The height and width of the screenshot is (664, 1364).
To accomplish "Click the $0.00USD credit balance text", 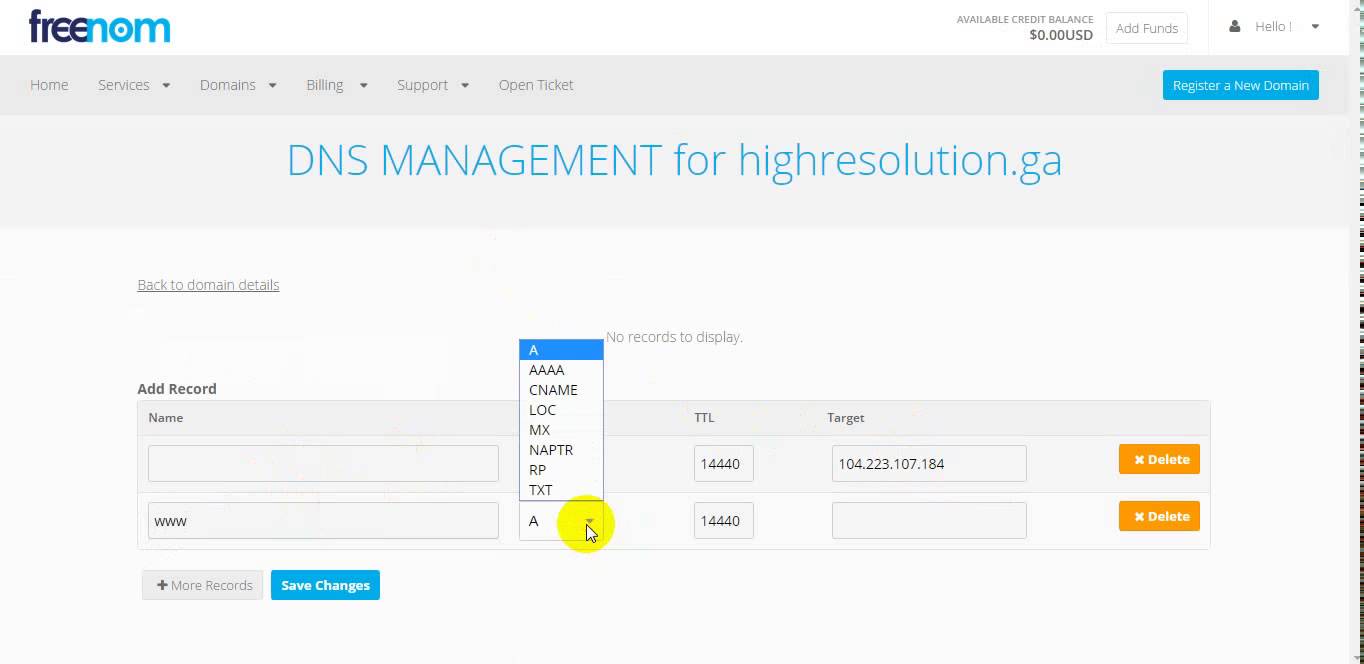I will (x=1061, y=35).
